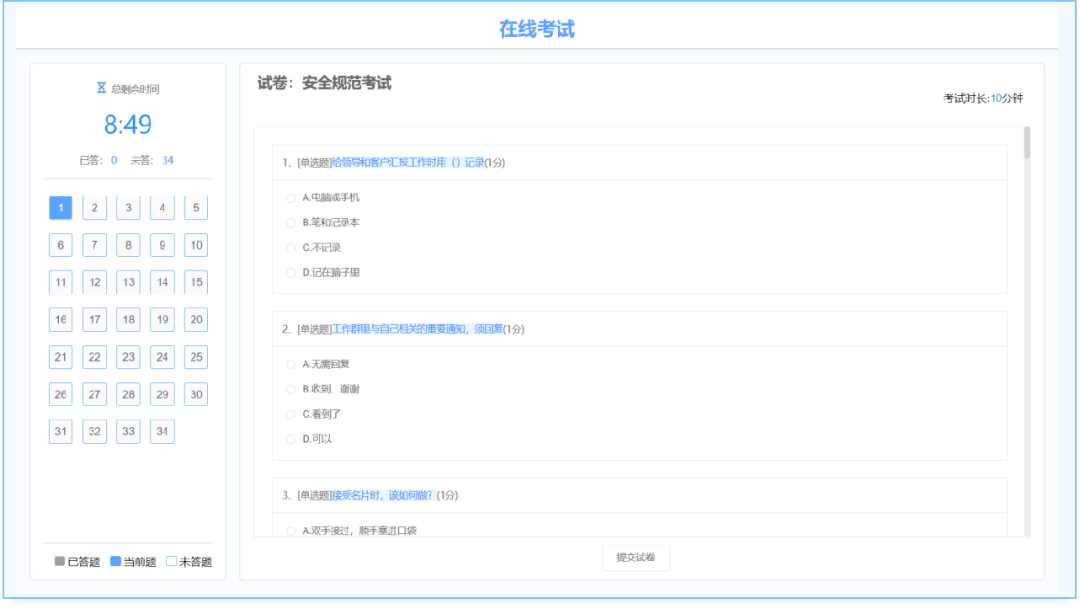This screenshot has width=1080, height=614.
Task: Click the 关答 unanswered count 34
Action: tap(167, 159)
